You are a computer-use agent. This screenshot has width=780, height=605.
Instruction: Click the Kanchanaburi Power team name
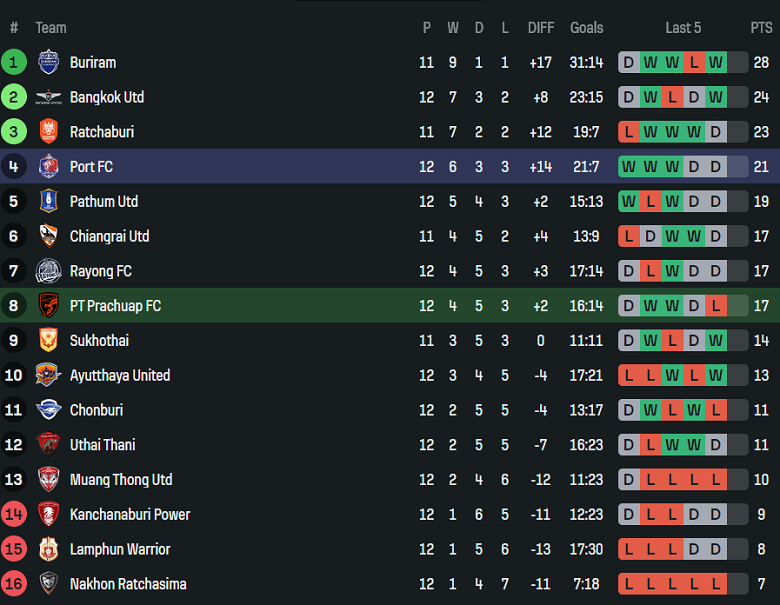130,514
